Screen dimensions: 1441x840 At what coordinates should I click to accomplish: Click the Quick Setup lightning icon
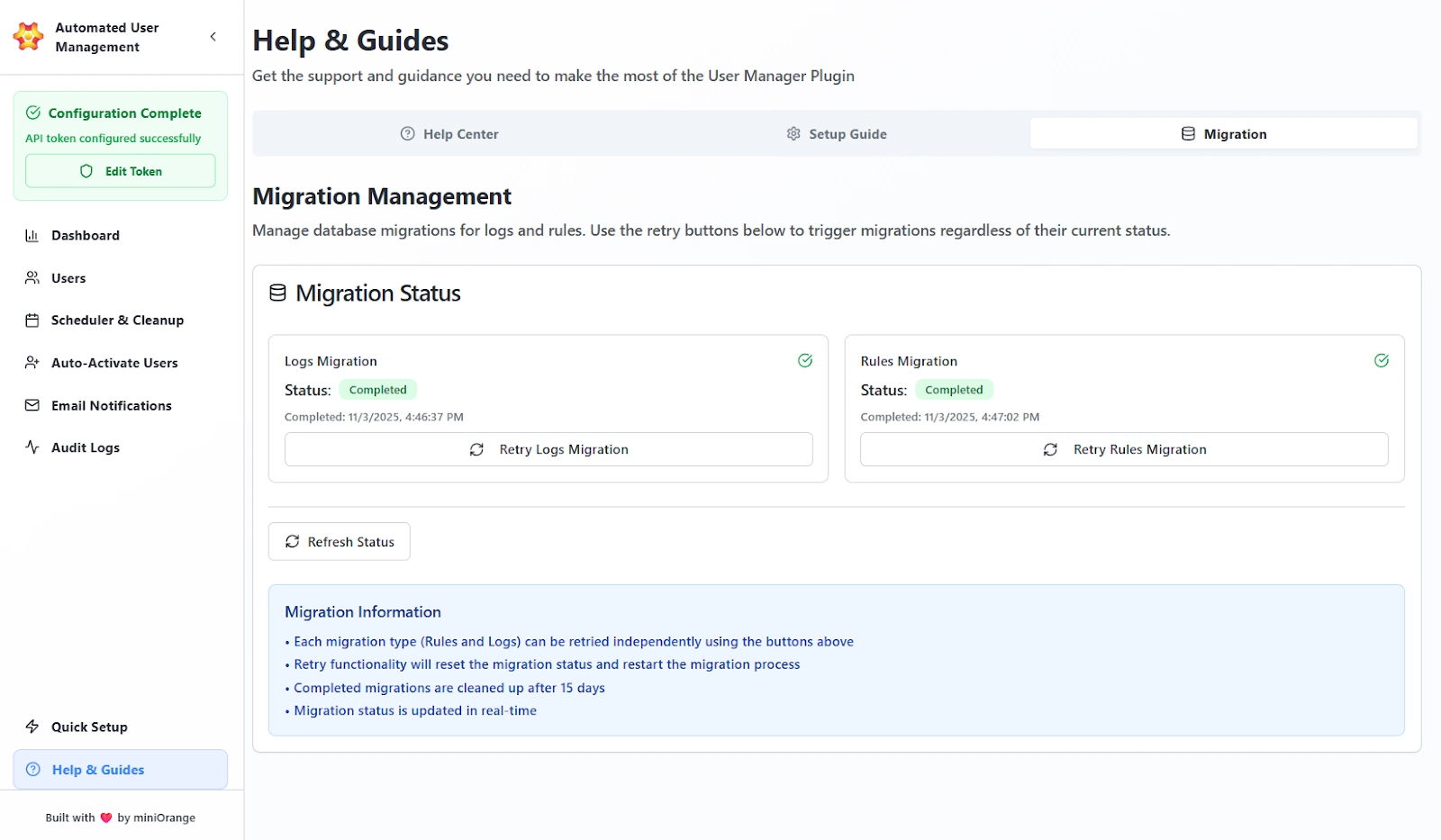[32, 727]
